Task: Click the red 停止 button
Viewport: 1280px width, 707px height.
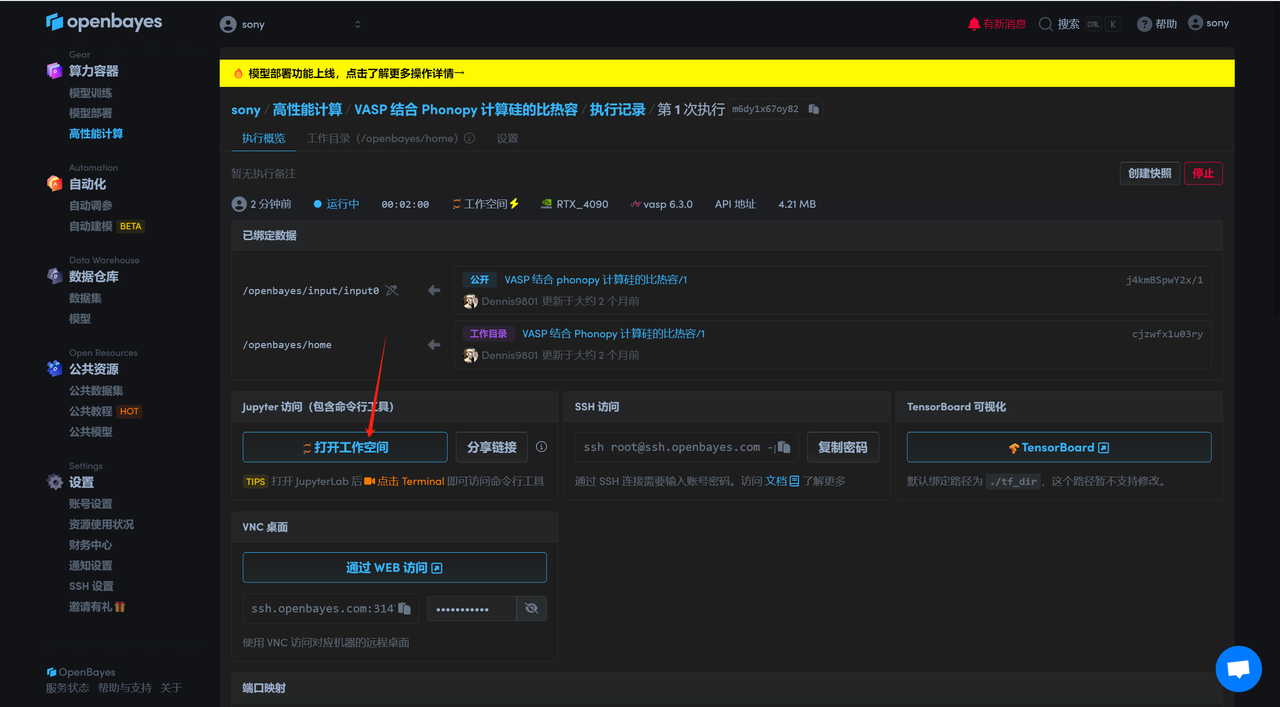Action: [x=1203, y=173]
